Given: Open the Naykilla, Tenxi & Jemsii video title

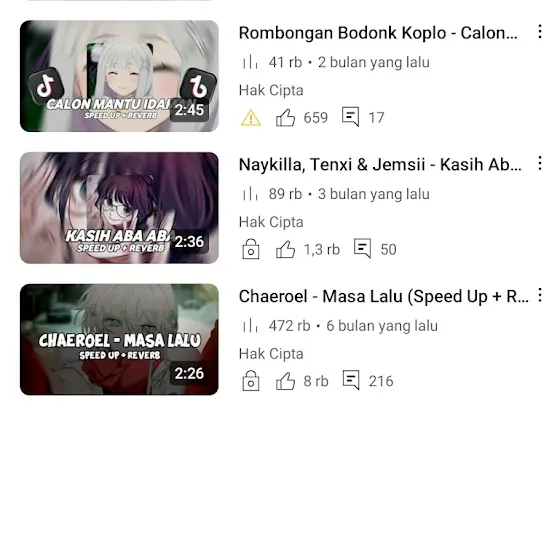Looking at the screenshot, I should 380,165.
